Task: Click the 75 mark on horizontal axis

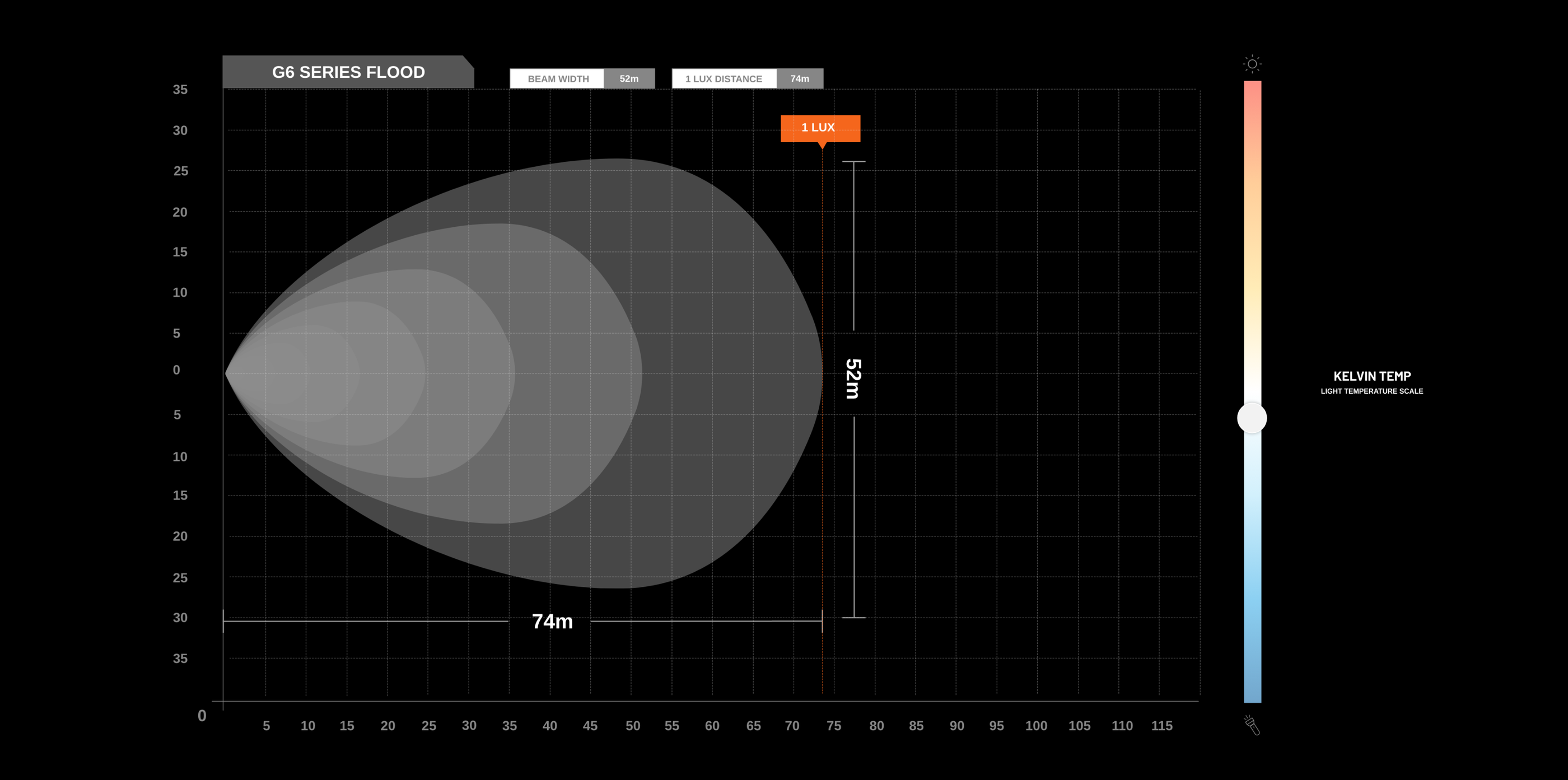Action: click(x=833, y=725)
